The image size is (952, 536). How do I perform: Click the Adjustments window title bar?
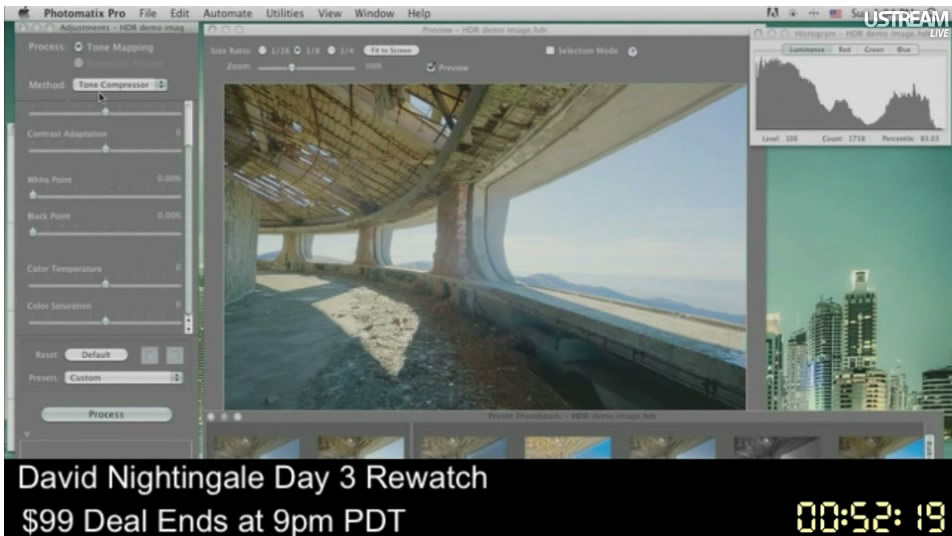click(107, 28)
